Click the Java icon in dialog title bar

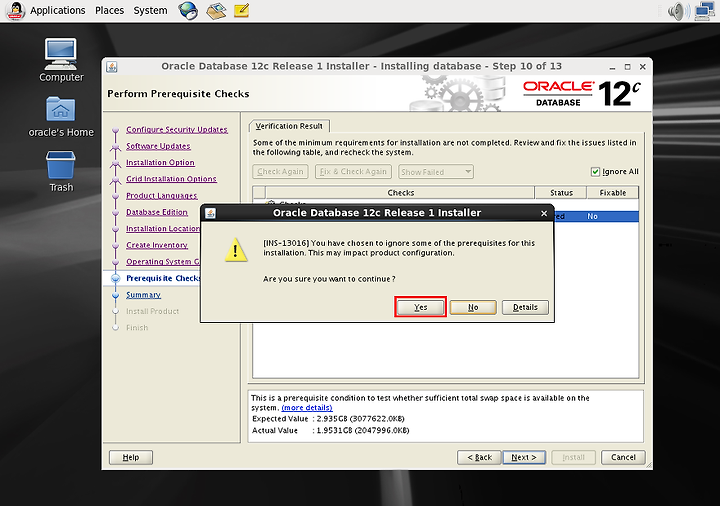coord(210,213)
